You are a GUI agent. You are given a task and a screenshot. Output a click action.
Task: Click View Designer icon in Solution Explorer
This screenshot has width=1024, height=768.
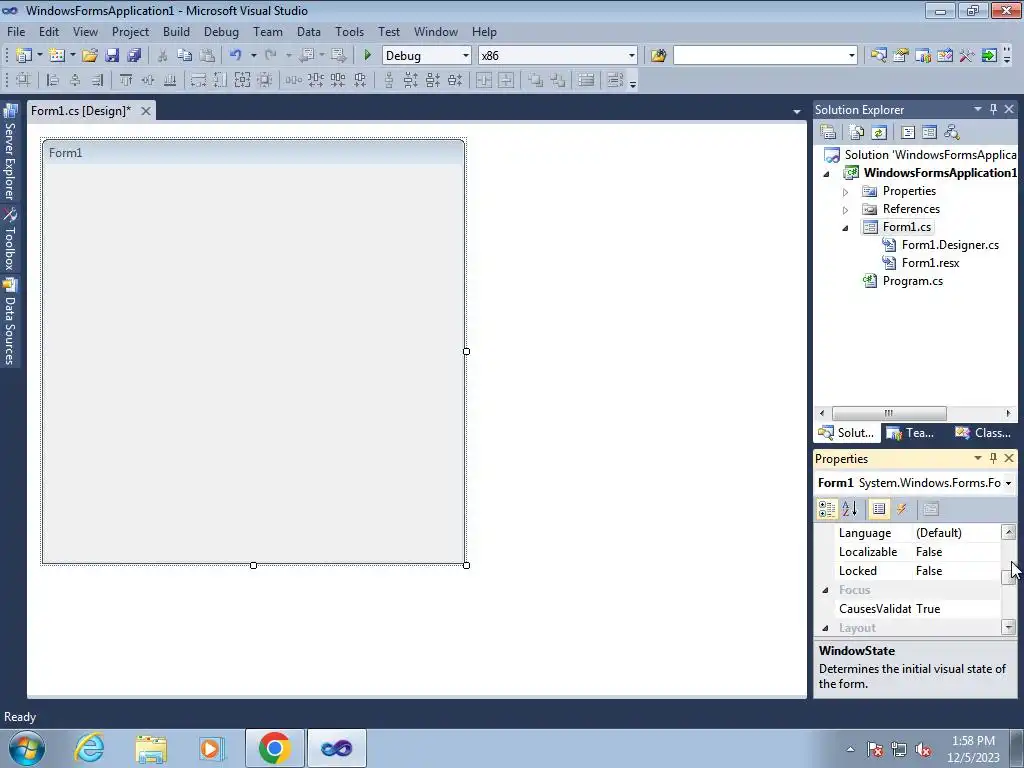pos(929,132)
